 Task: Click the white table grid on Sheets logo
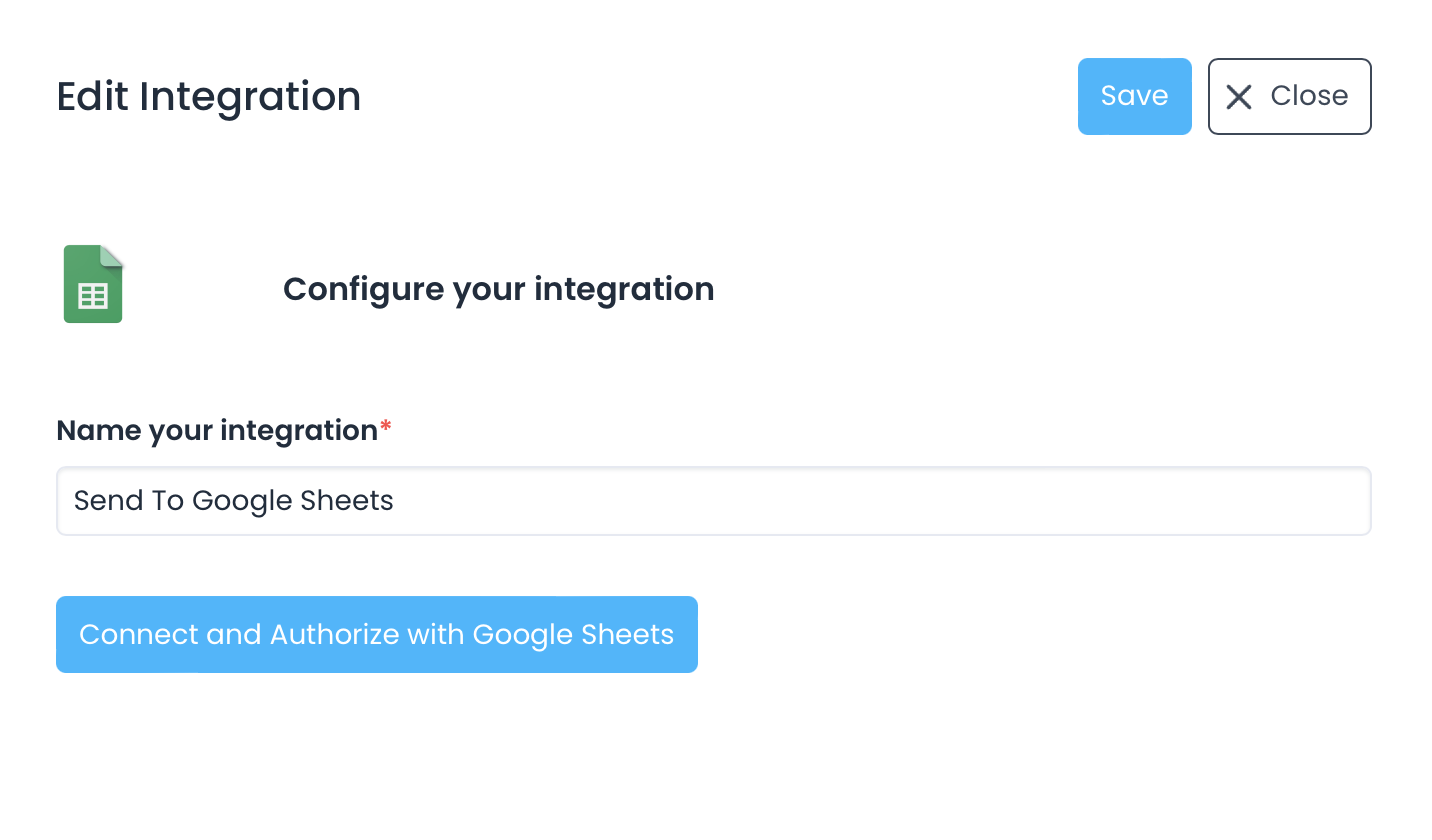(93, 296)
